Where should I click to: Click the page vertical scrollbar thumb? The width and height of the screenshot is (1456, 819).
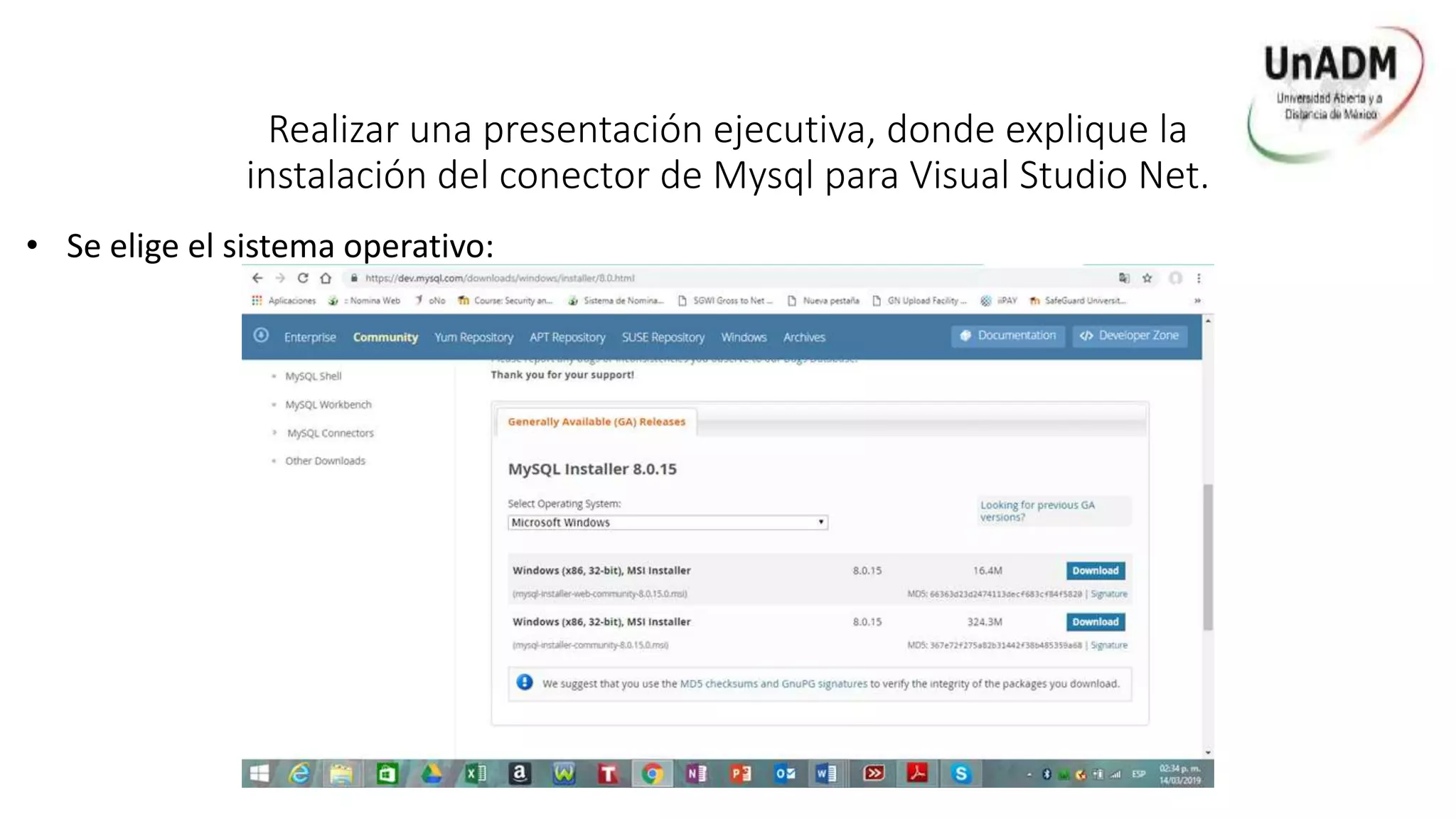(1207, 557)
